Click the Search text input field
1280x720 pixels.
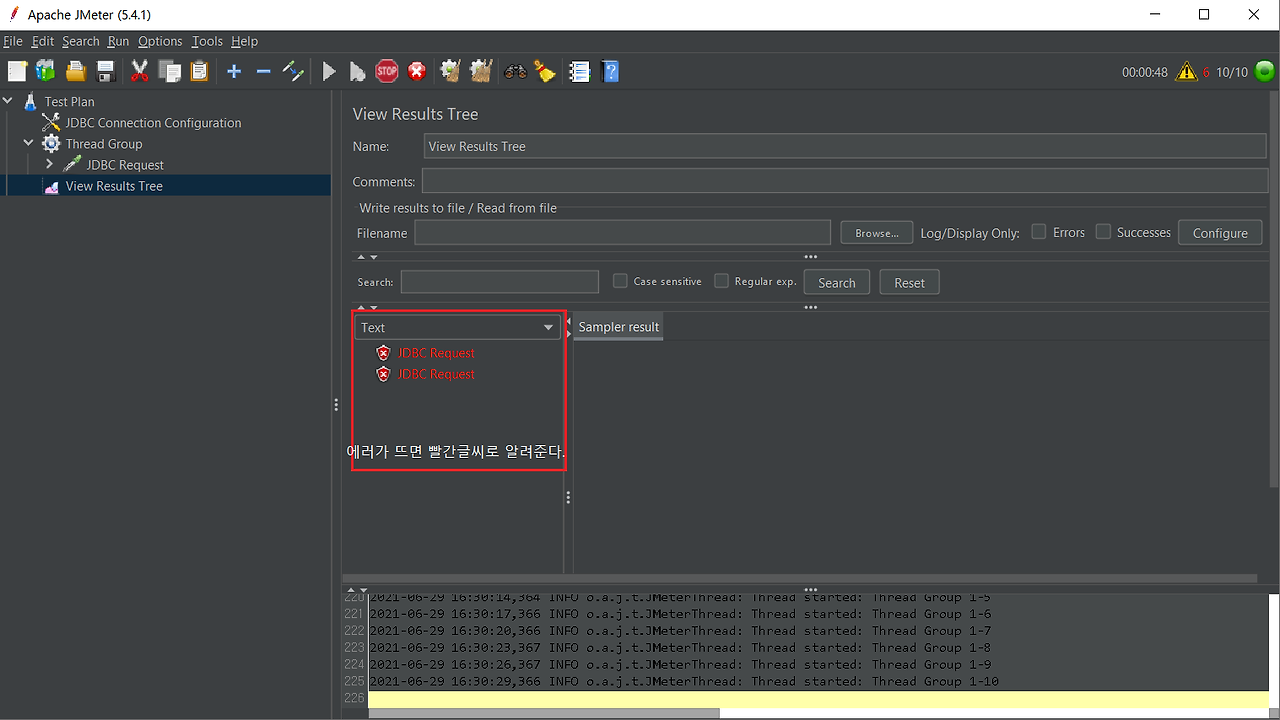click(x=500, y=282)
